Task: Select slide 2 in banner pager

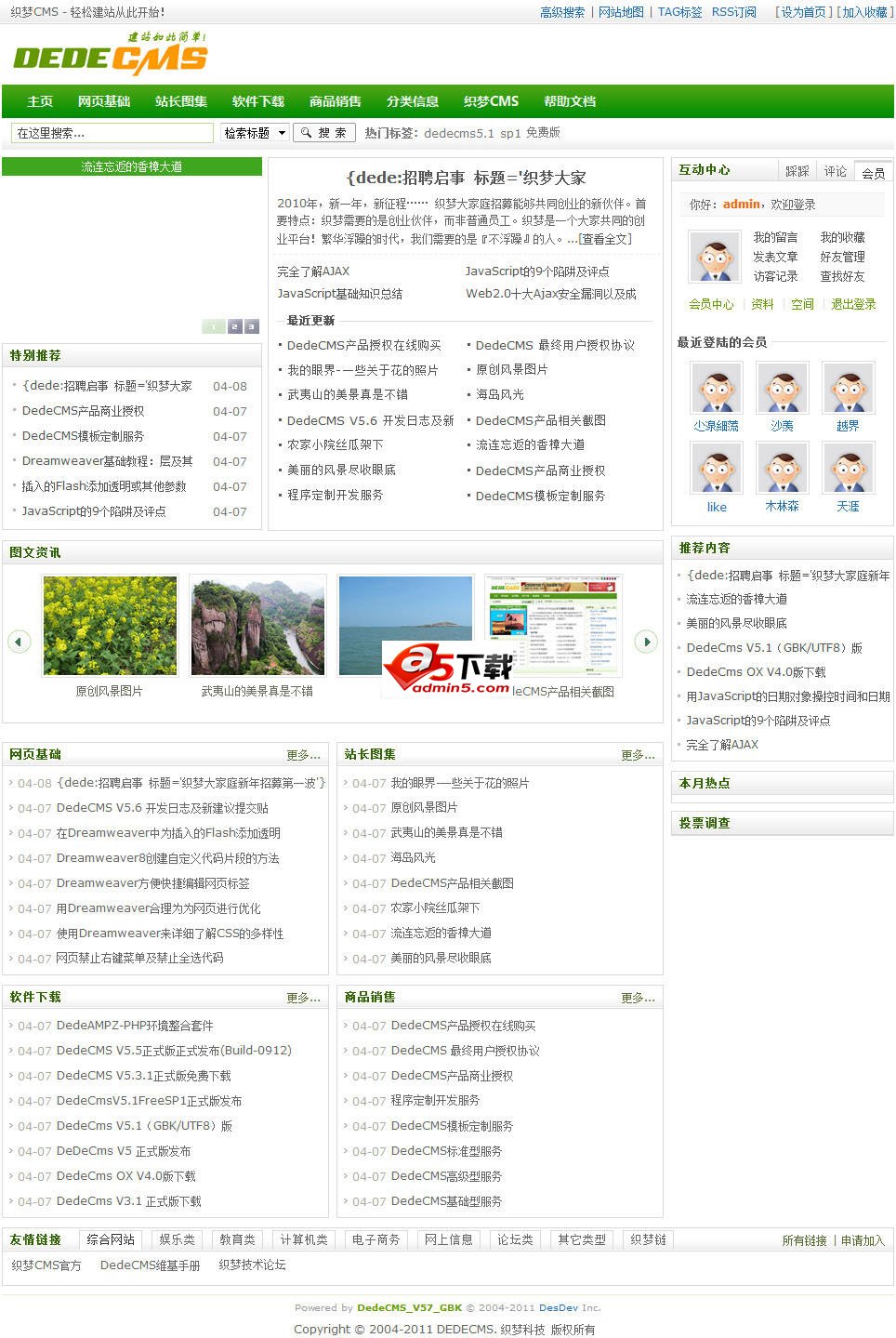Action: [x=234, y=326]
